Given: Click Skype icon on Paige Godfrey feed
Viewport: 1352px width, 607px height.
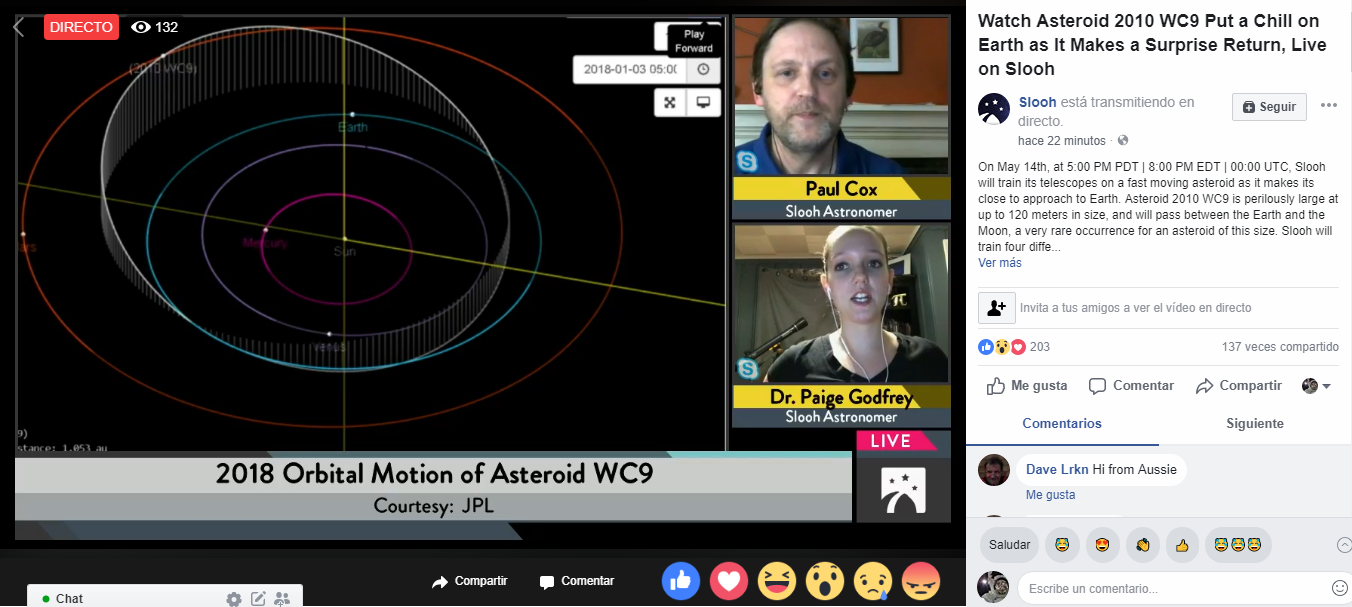Looking at the screenshot, I should click(747, 369).
